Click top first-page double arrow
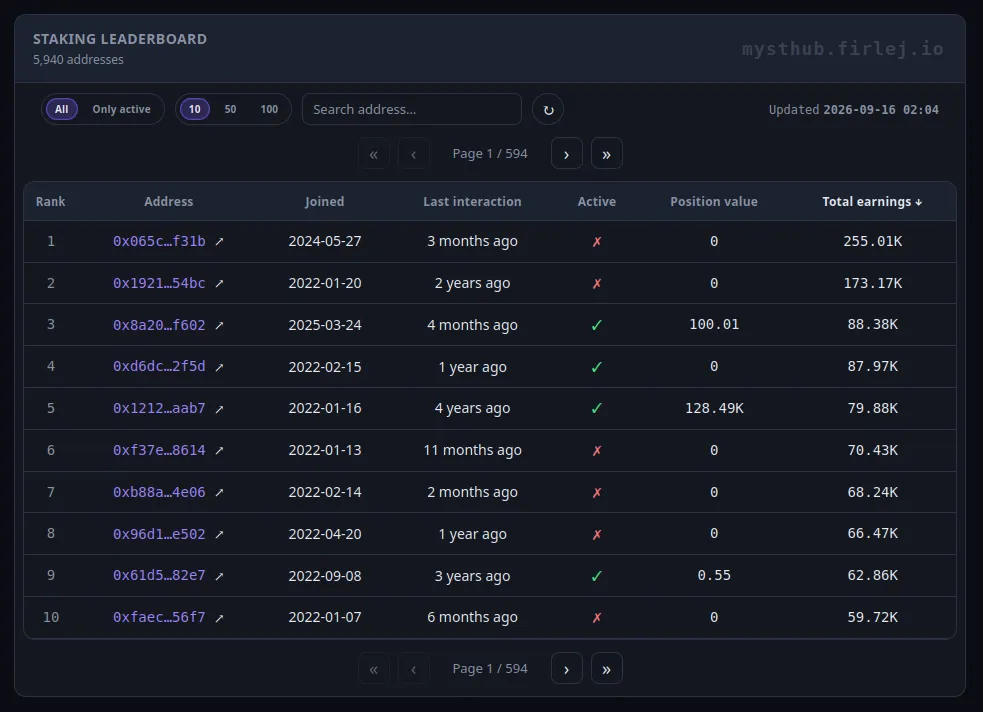Viewport: 983px width, 712px height. tap(374, 154)
